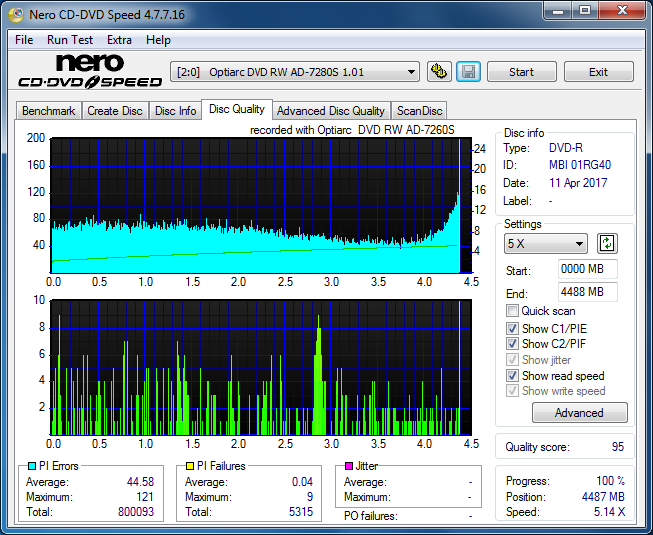Viewport: 653px width, 535px height.
Task: Click PI Failures total 5315
Action: tap(301, 511)
